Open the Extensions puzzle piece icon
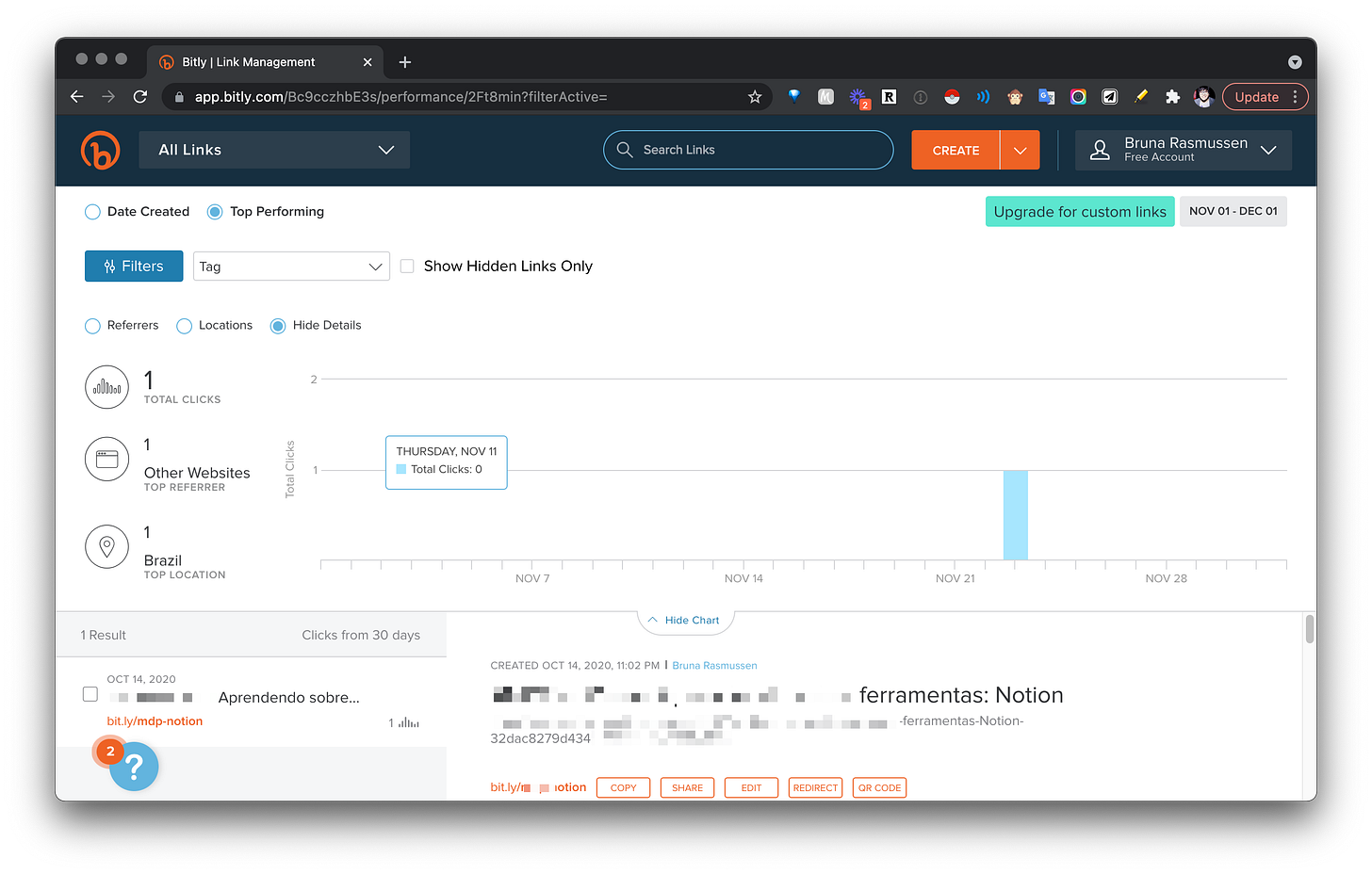Image resolution: width=1372 pixels, height=874 pixels. 1172,97
